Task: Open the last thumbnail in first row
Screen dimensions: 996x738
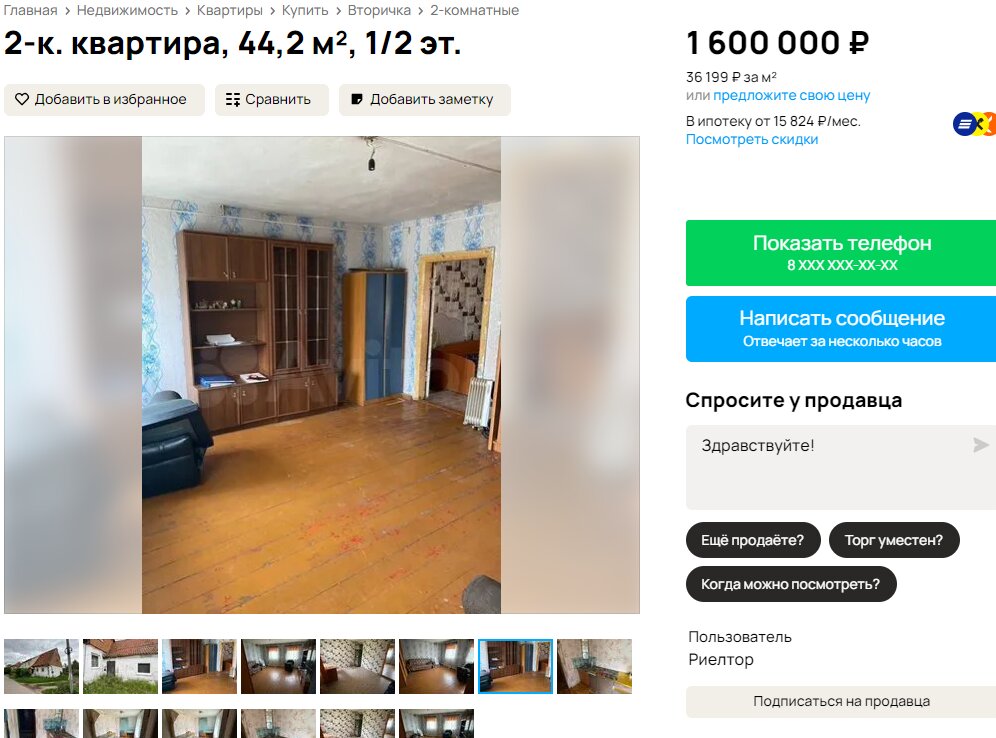Action: coord(595,666)
